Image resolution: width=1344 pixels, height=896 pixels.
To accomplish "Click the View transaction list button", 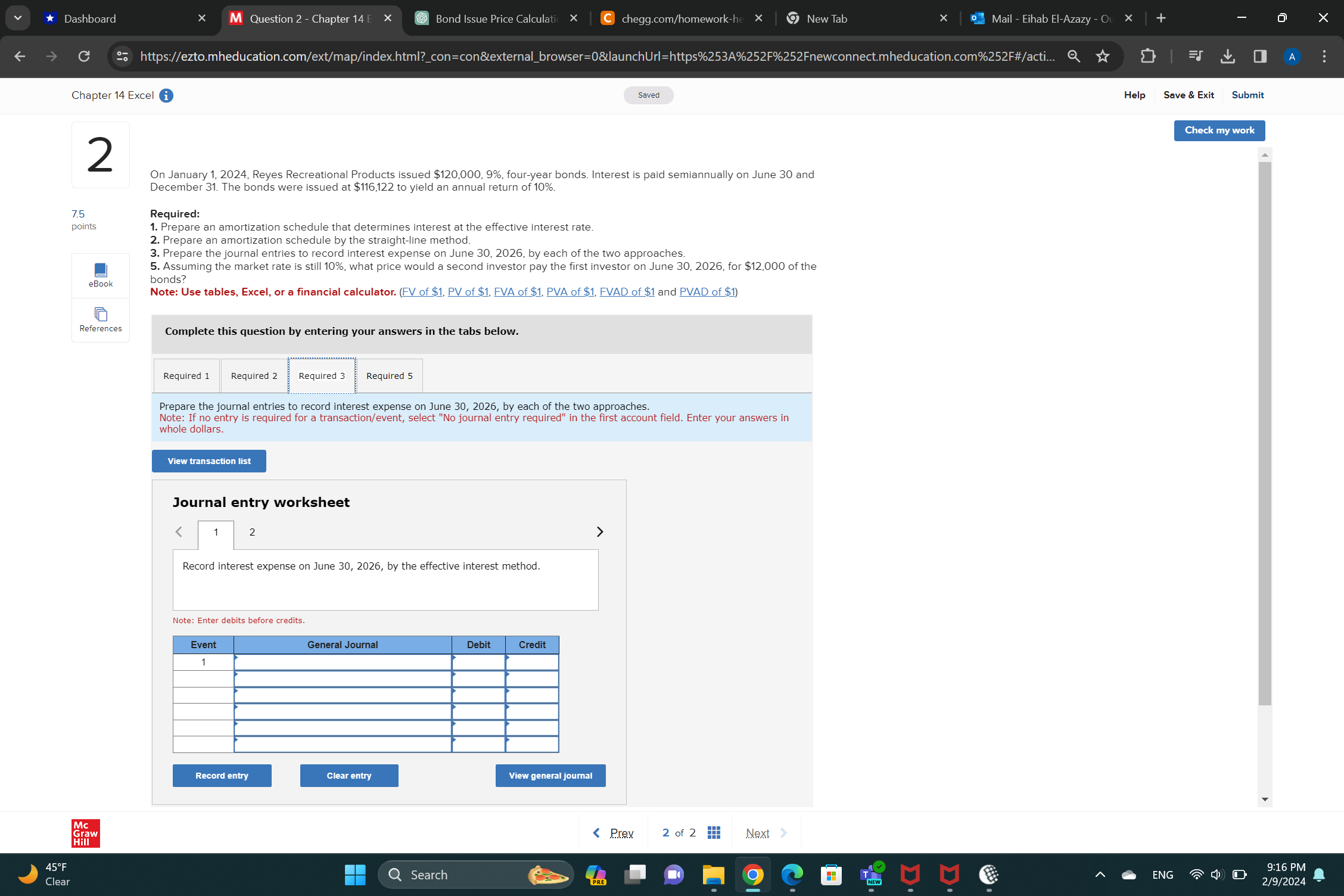I will coord(209,461).
